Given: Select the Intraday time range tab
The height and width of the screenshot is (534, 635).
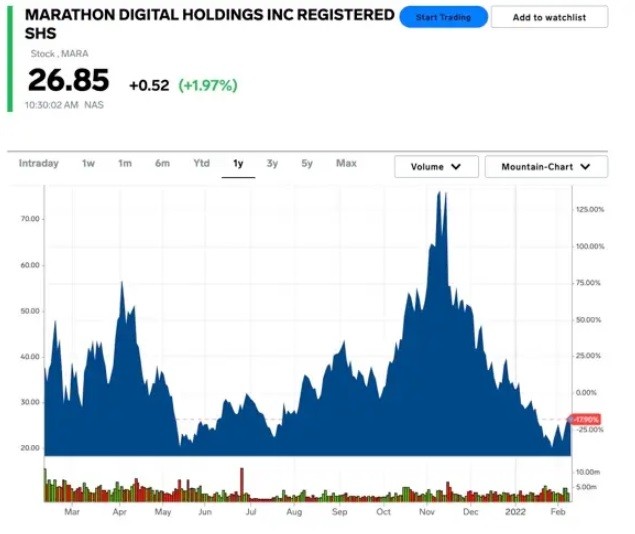Looking at the screenshot, I should coord(39,163).
